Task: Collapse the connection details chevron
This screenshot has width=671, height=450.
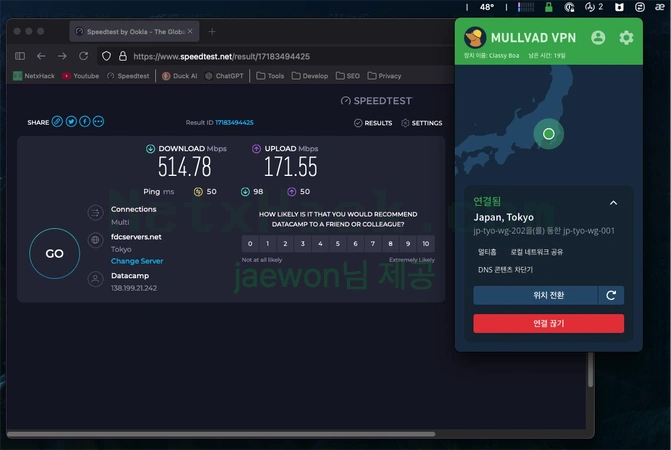Action: [613, 203]
